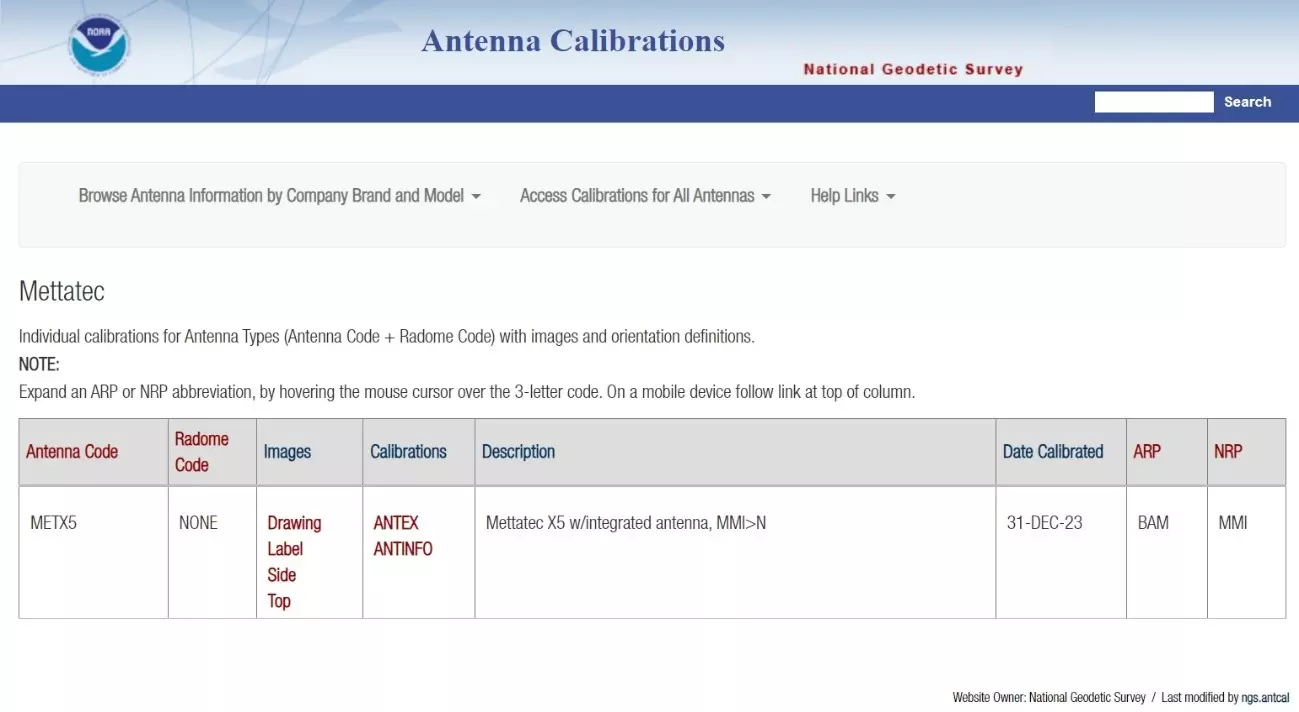This screenshot has width=1299, height=712.
Task: Click the Mettatec heading
Action: tap(62, 292)
